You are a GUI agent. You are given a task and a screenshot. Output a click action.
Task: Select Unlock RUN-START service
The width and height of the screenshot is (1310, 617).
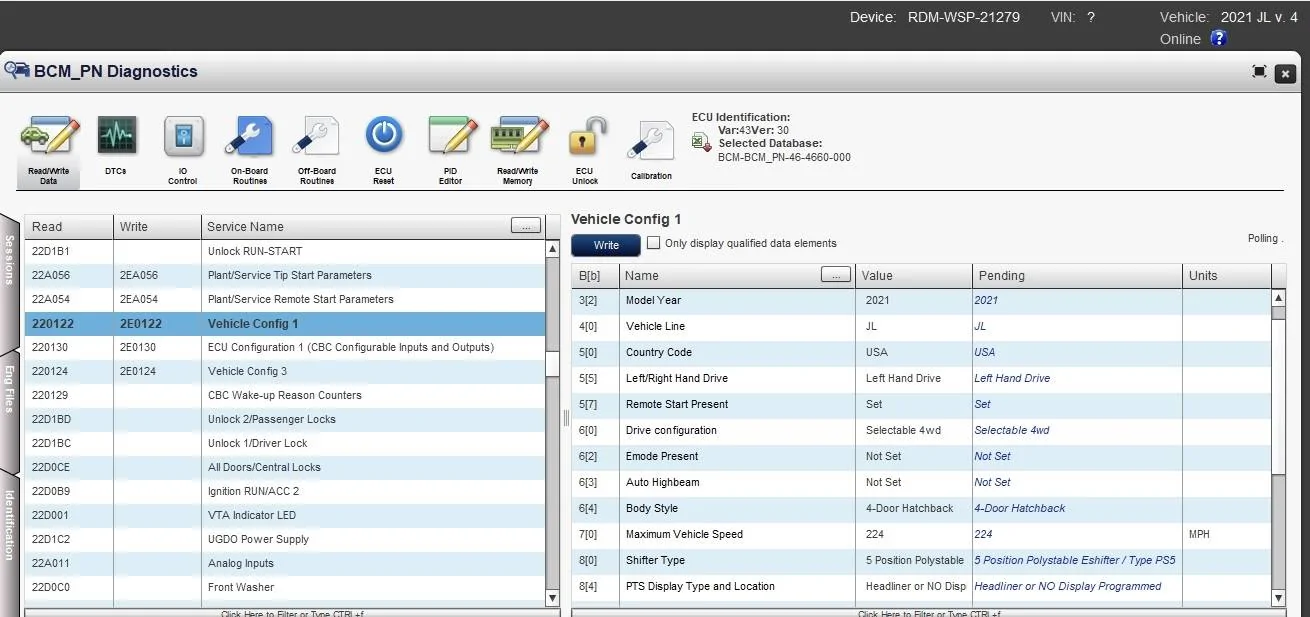click(285, 252)
